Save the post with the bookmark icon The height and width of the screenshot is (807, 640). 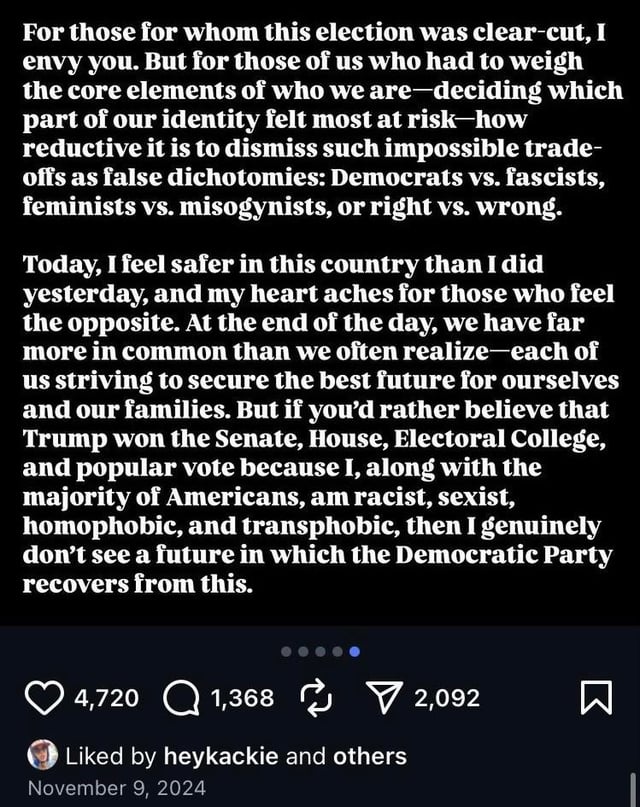point(595,699)
